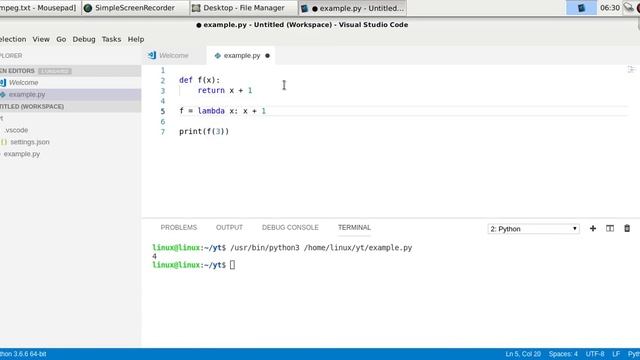The width and height of the screenshot is (640, 360).
Task: Switch to Desktop - File Manager in taskbar
Action: (244, 8)
